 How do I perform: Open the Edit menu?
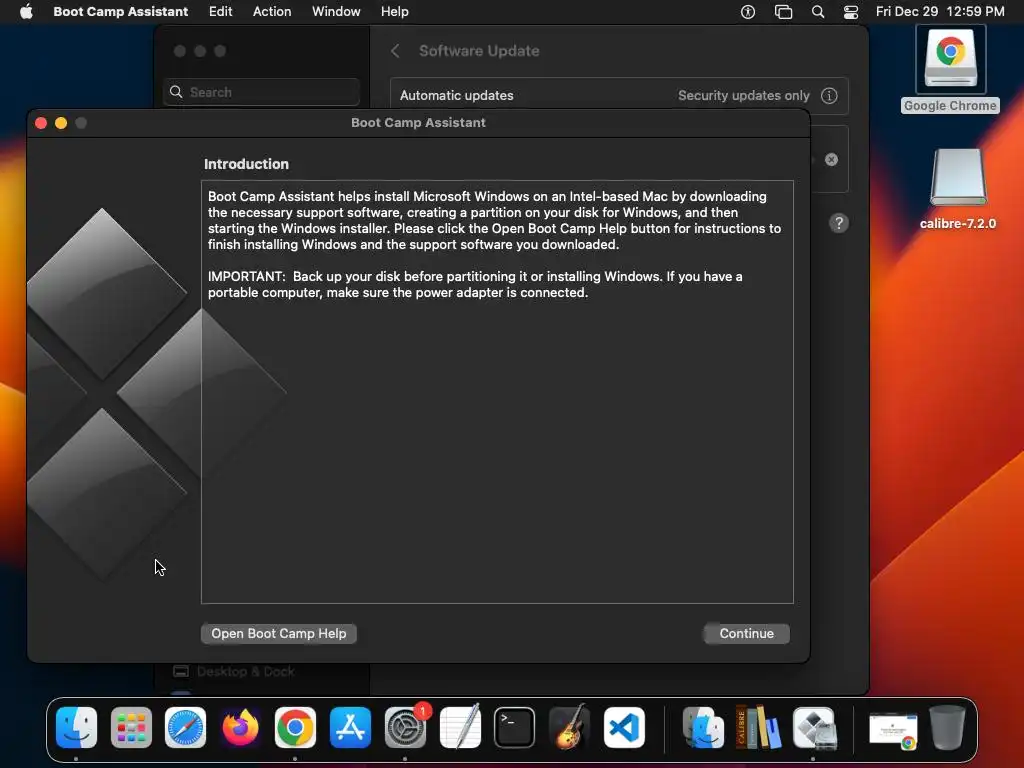221,12
